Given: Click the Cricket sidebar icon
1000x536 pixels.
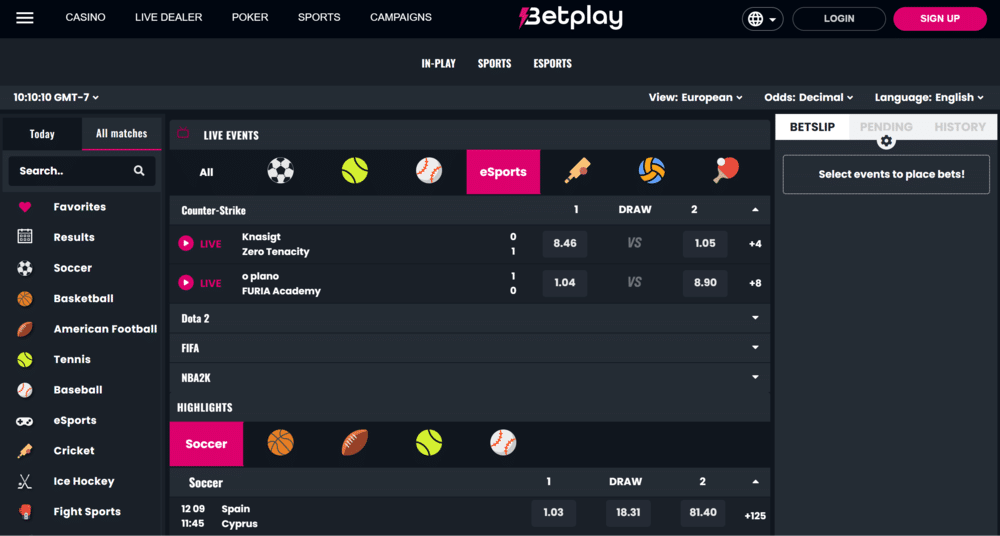Looking at the screenshot, I should pyautogui.click(x=25, y=450).
